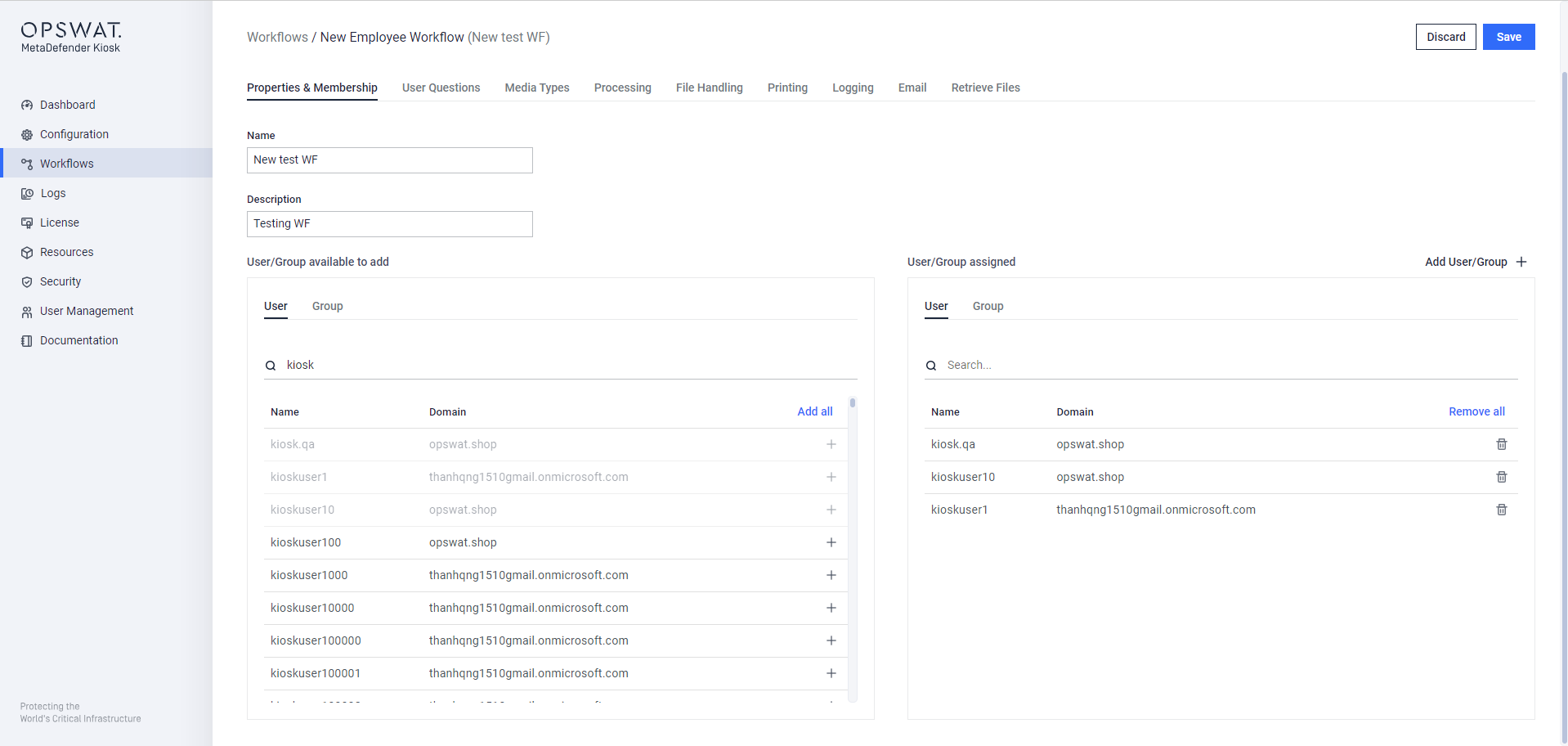Add kioskuser10 with its plus icon
The height and width of the screenshot is (746, 1568).
[831, 510]
